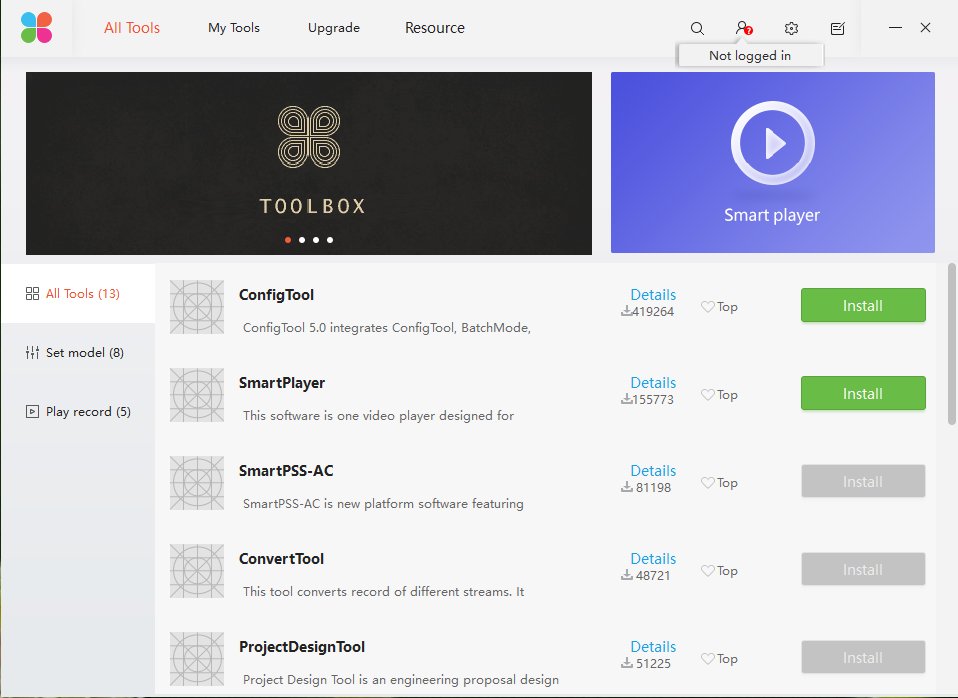This screenshot has height=698, width=958.
Task: Click the user account login icon
Action: (x=743, y=28)
